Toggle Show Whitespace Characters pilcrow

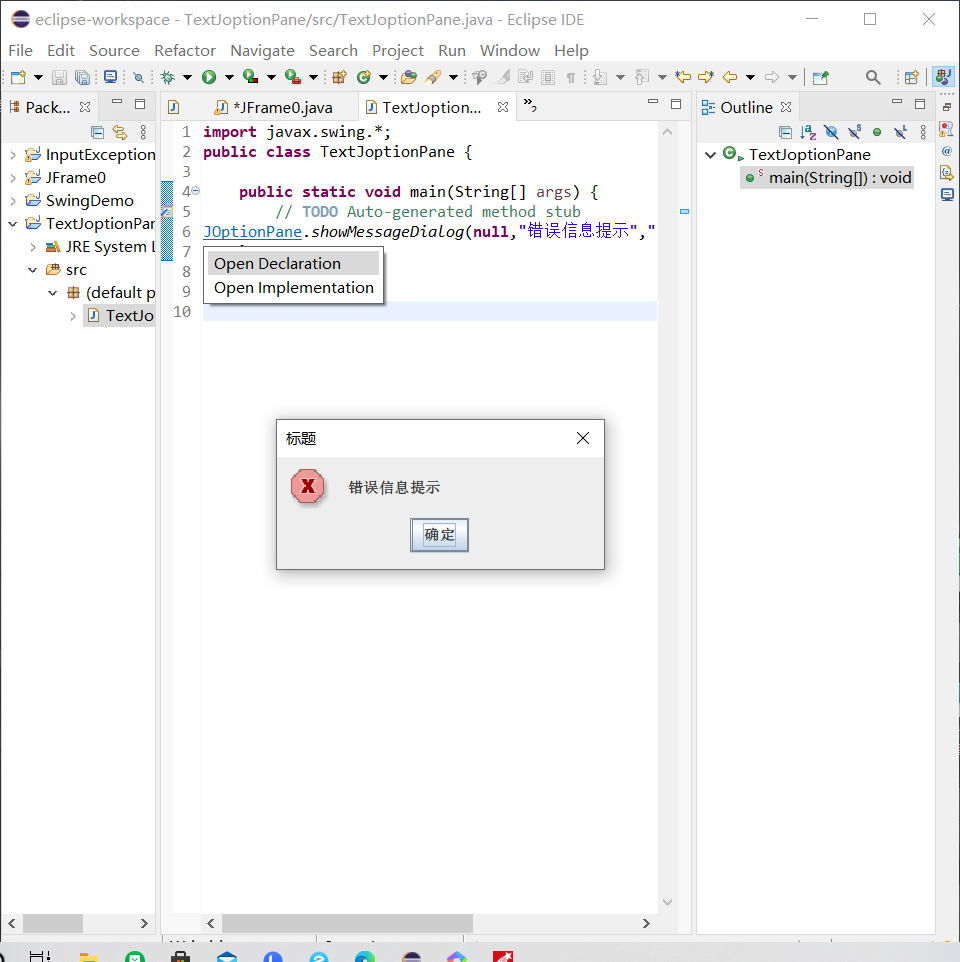pos(571,77)
